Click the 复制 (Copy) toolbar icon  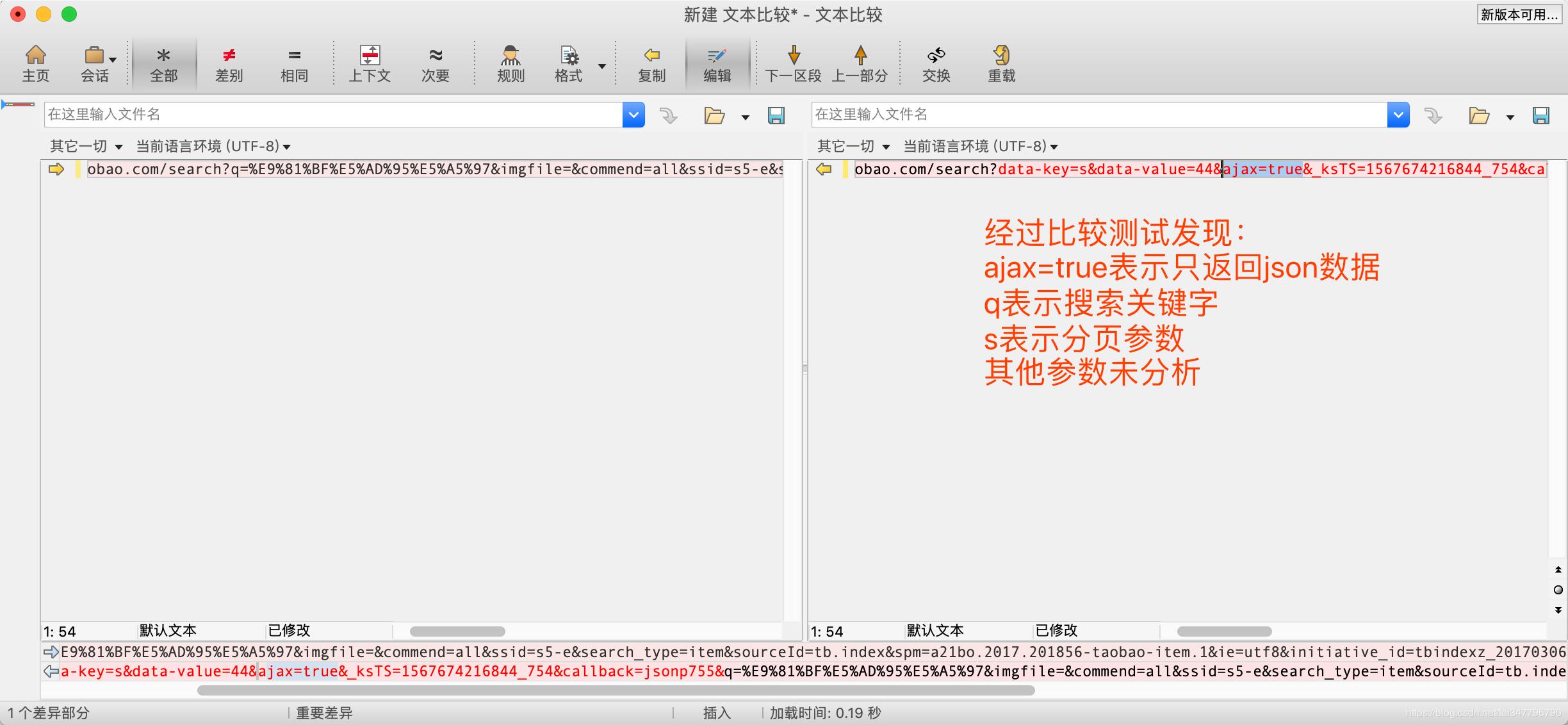tap(651, 62)
